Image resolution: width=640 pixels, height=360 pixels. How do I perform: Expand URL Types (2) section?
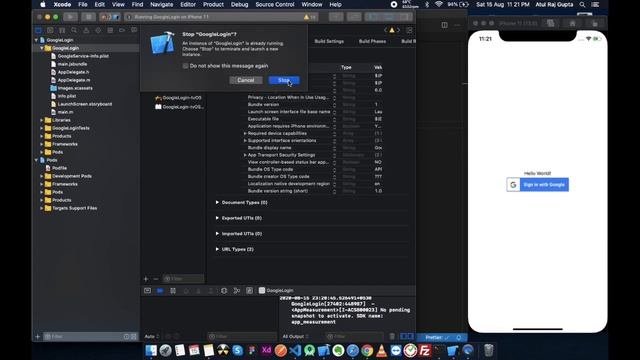(217, 249)
